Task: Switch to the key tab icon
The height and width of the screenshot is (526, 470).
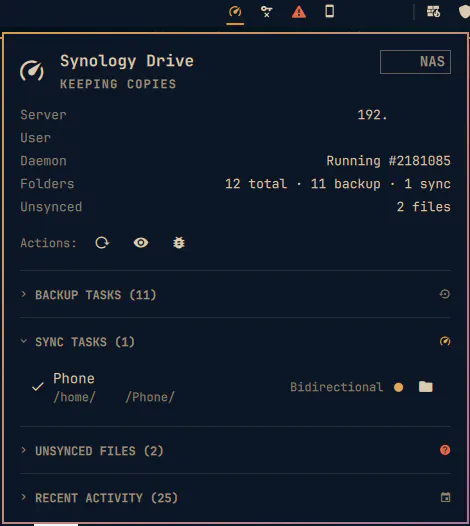Action: pos(266,12)
